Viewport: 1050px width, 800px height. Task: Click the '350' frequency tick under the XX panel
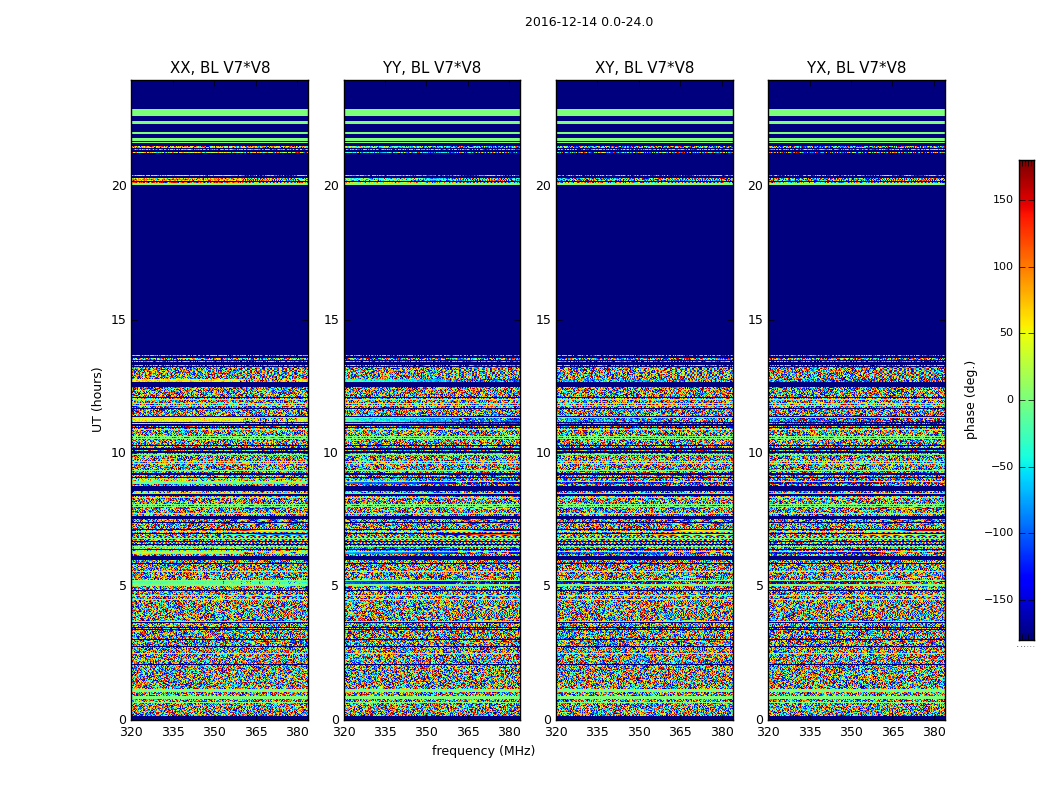(214, 732)
